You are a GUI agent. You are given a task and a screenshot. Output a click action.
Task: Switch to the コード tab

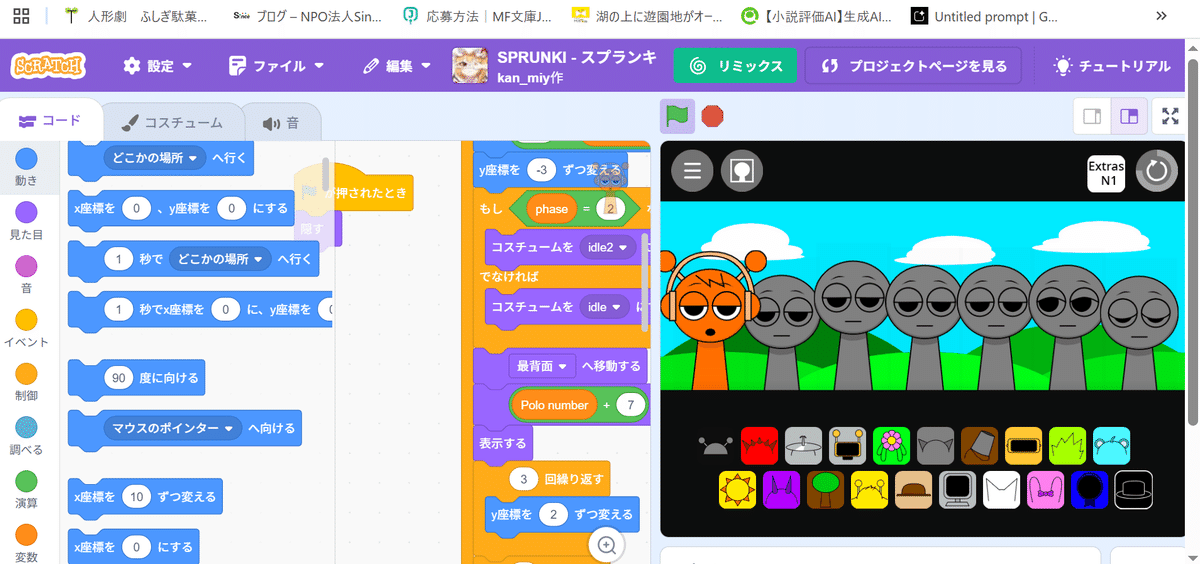[x=52, y=121]
